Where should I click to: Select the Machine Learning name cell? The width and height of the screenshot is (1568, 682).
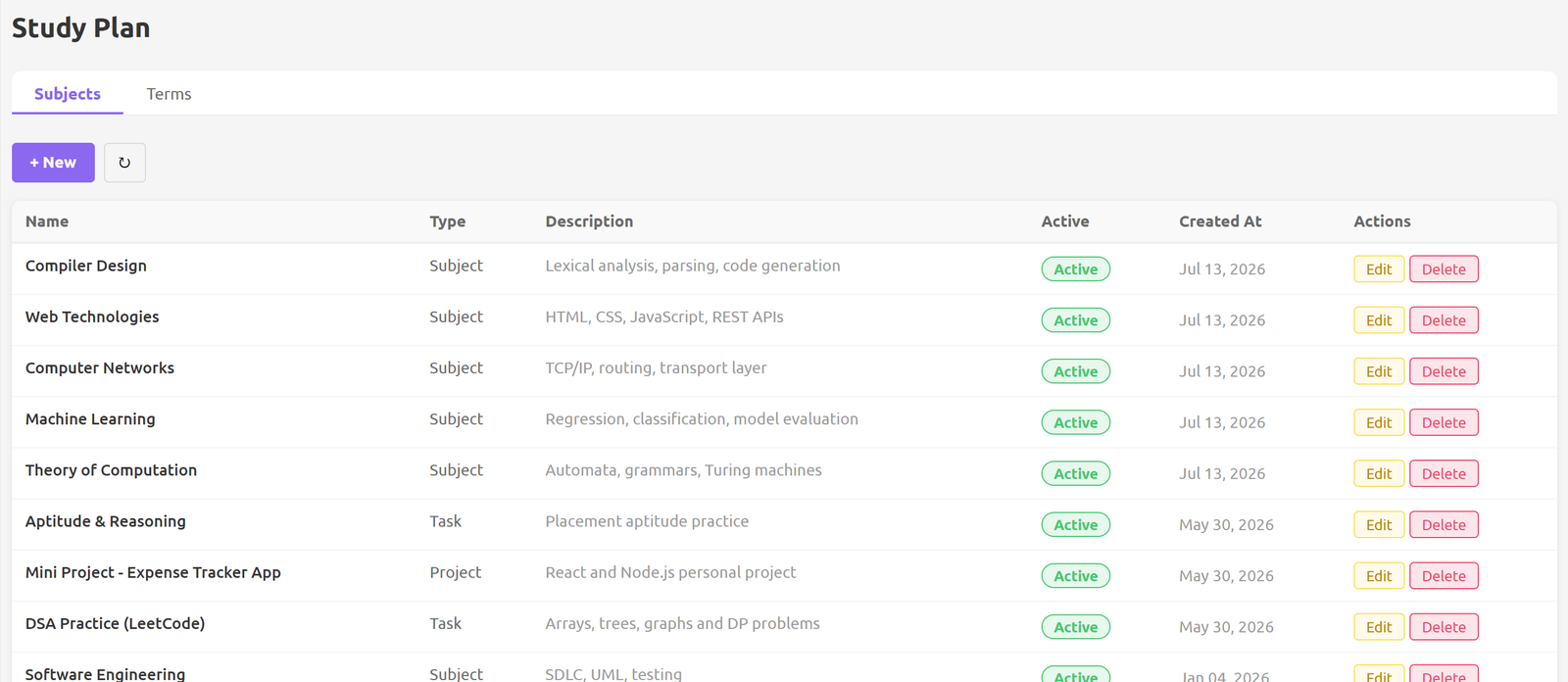click(x=90, y=418)
